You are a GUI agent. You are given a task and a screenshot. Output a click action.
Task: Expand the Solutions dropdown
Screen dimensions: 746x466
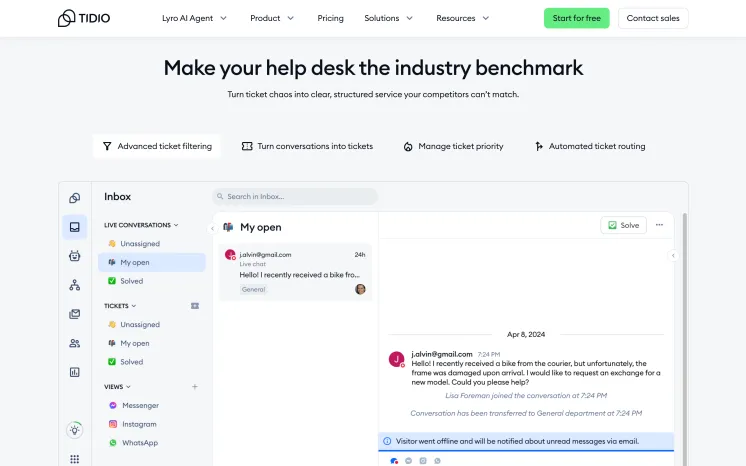pyautogui.click(x=388, y=18)
